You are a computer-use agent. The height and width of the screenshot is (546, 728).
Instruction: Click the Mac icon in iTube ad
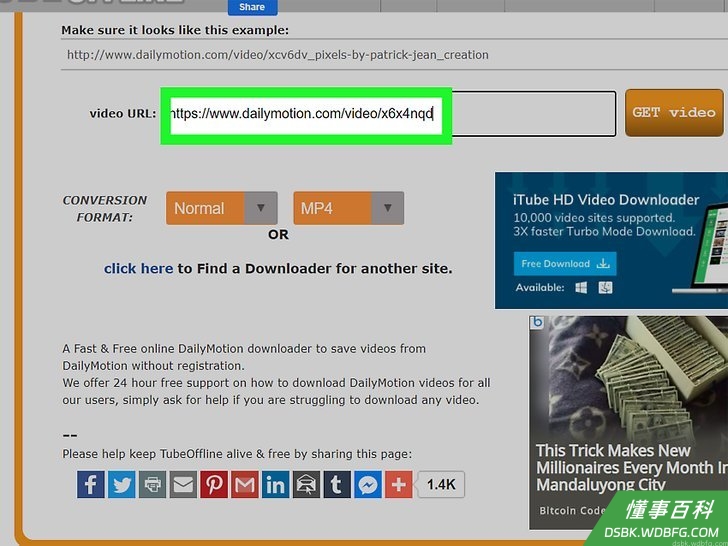pos(605,288)
